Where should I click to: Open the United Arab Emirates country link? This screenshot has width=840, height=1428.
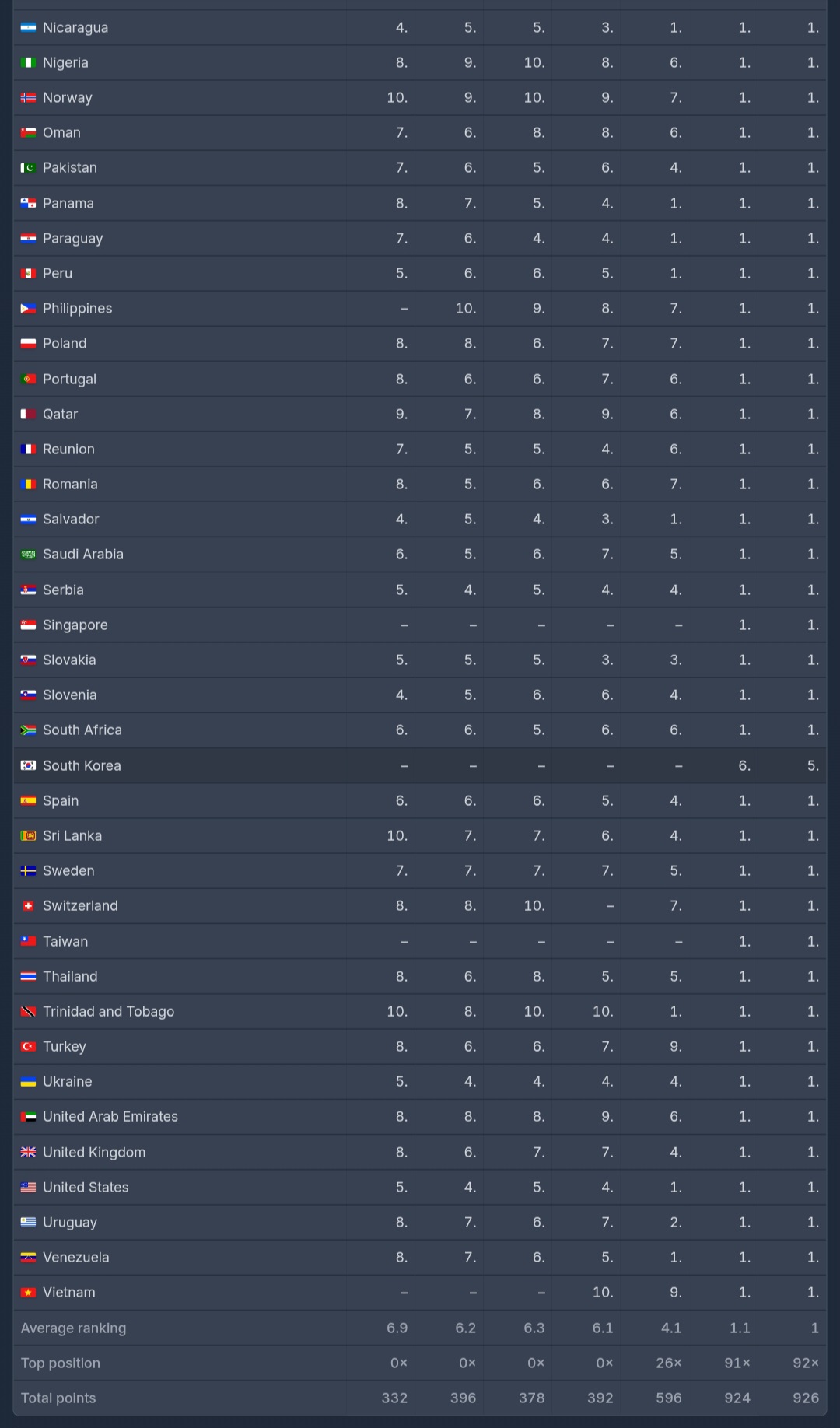(x=110, y=1117)
